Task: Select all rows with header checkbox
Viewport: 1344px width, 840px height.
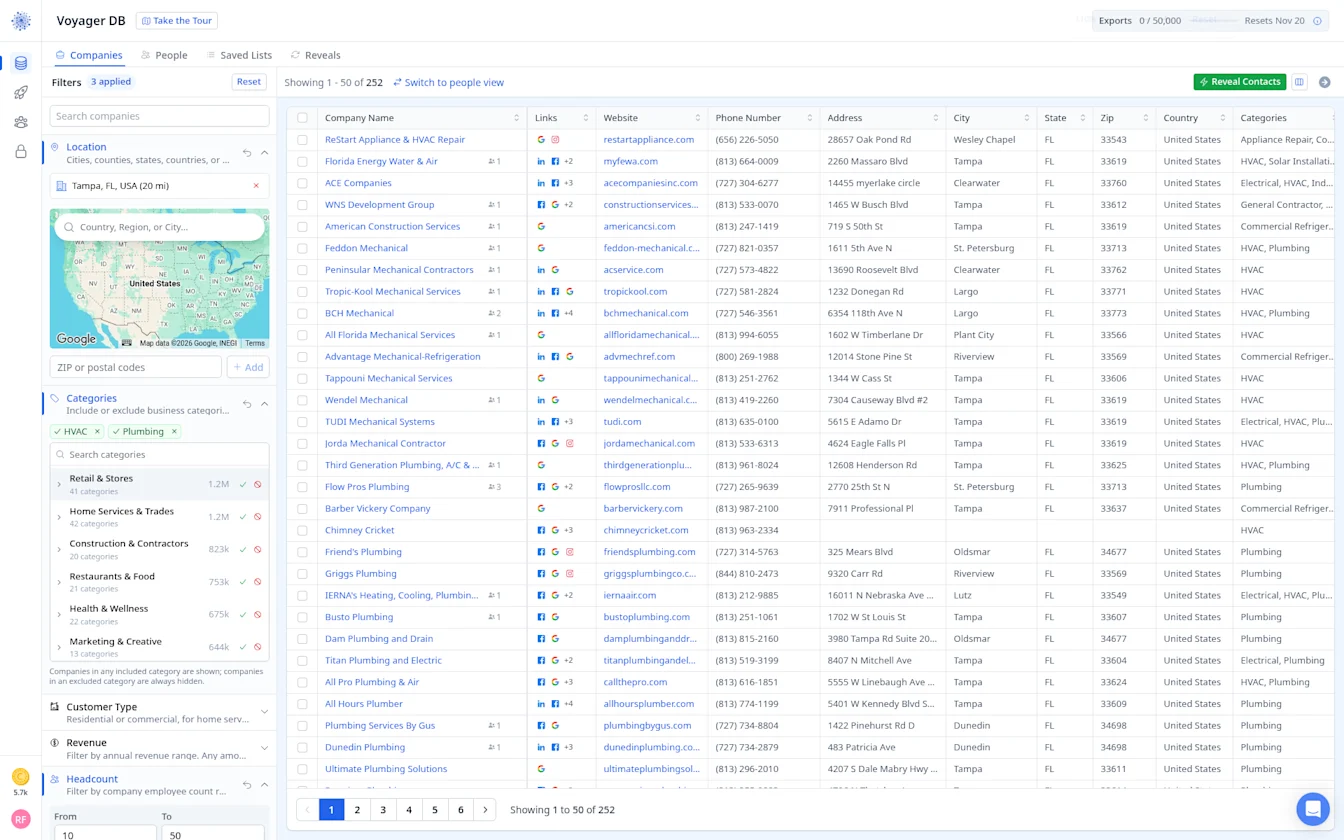Action: 303,118
